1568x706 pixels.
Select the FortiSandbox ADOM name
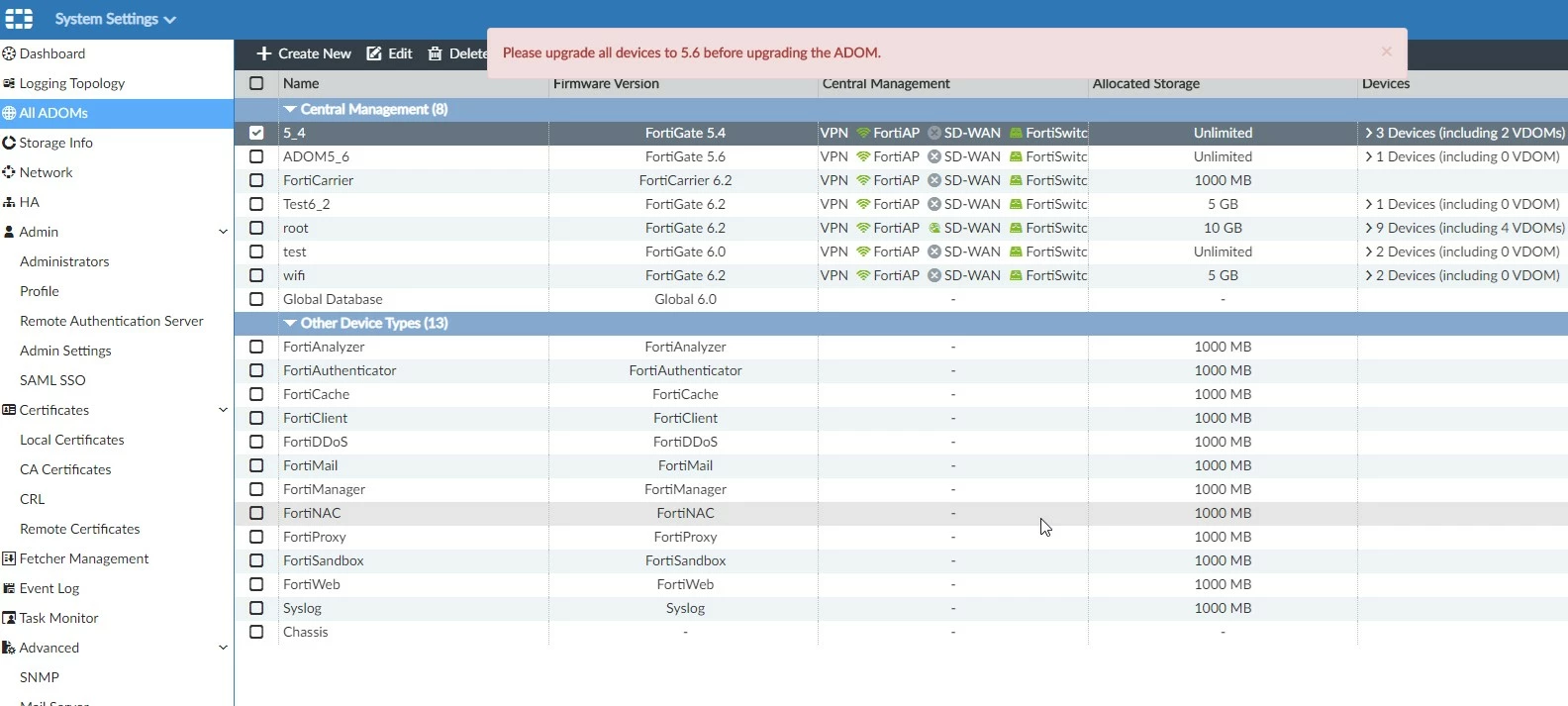point(324,560)
